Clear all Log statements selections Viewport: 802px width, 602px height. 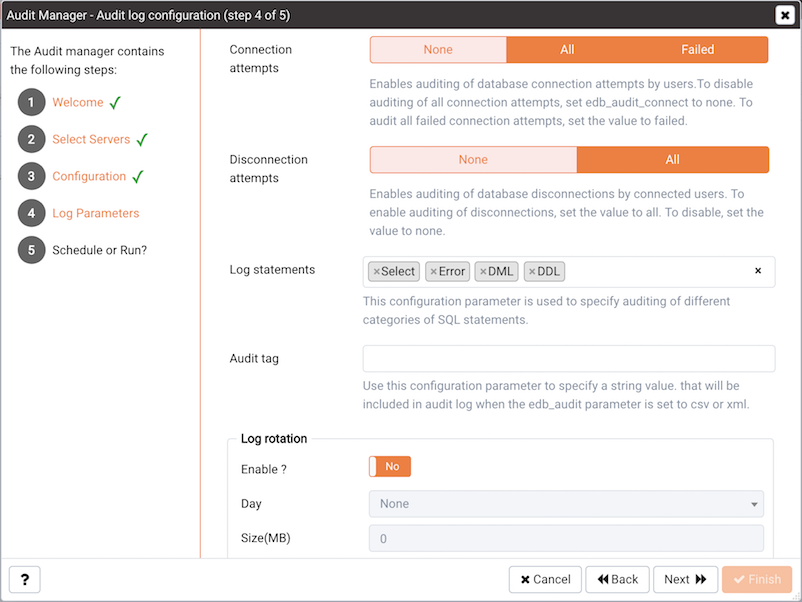pyautogui.click(x=758, y=271)
